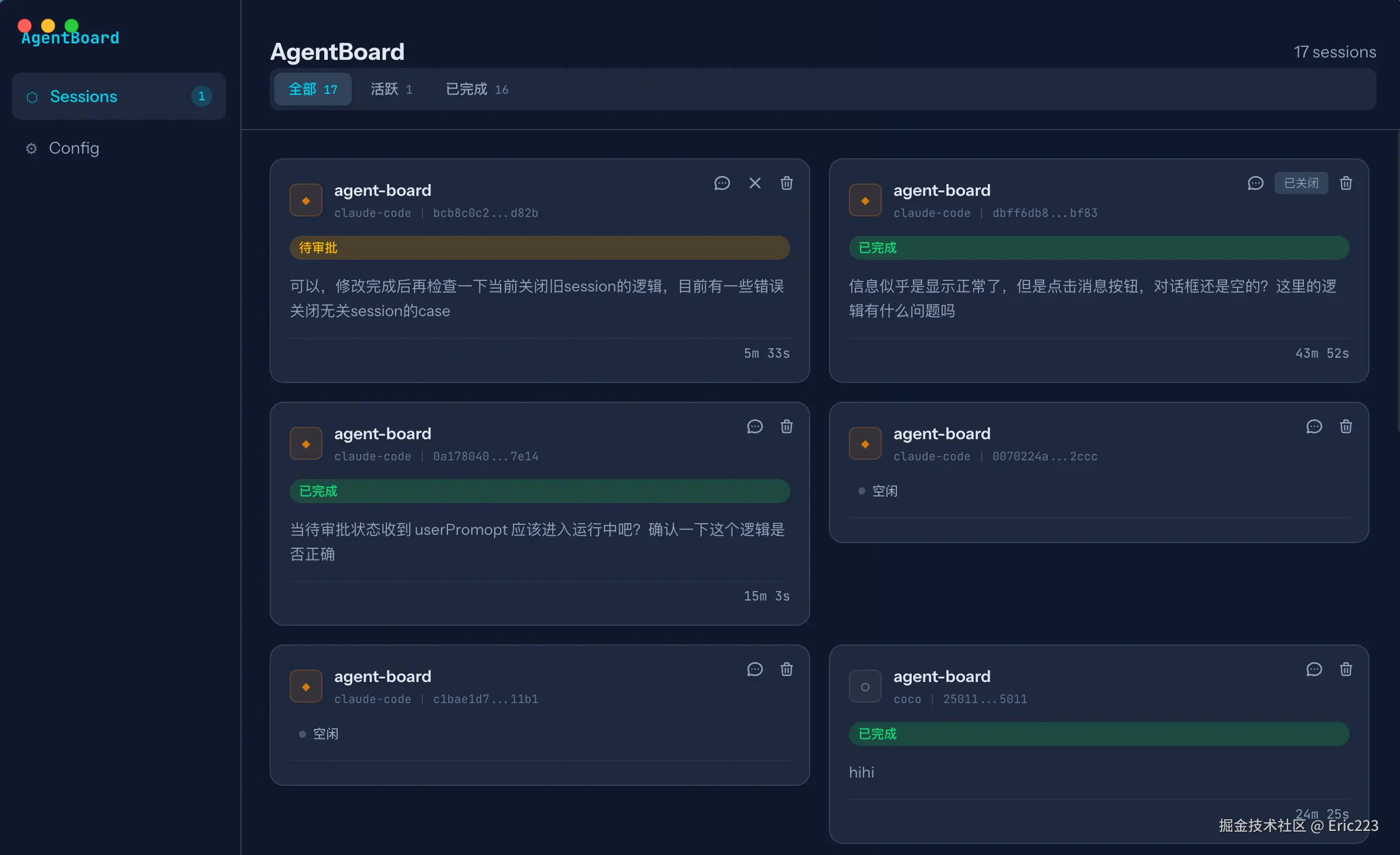The image size is (1400, 855).
Task: Switch to the 已完成 16 tab
Action: point(477,89)
